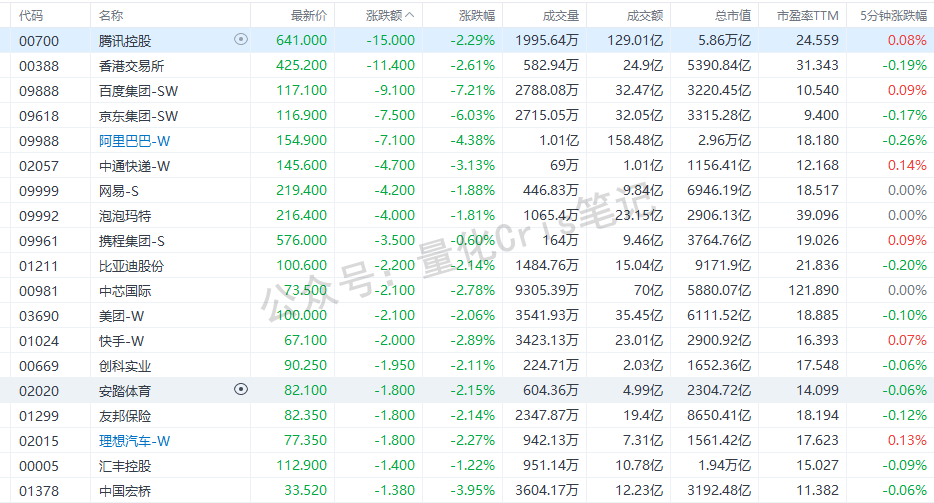The height and width of the screenshot is (503, 934).
Task: Sort by 涨跌额 column header
Action: (x=390, y=15)
